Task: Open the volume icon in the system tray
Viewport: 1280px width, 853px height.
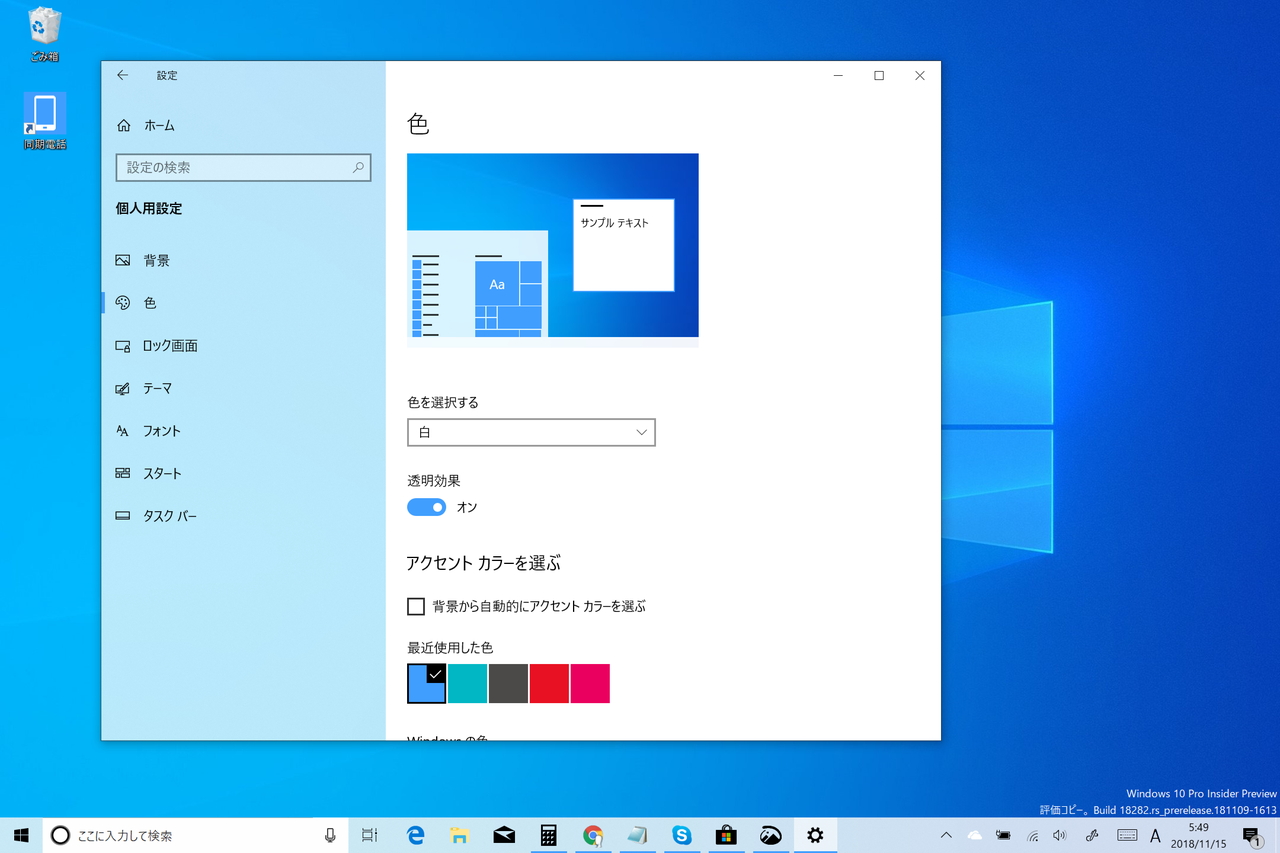Action: 1059,835
